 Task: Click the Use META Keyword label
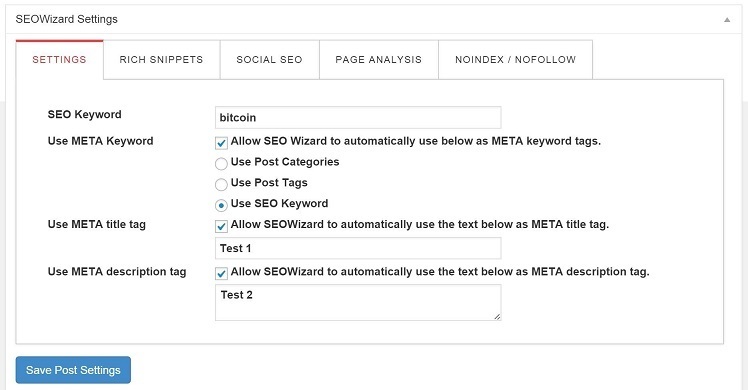(100, 141)
